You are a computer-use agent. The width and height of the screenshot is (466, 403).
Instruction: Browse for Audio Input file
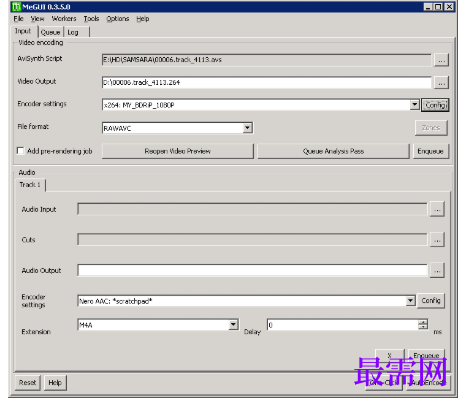point(437,210)
